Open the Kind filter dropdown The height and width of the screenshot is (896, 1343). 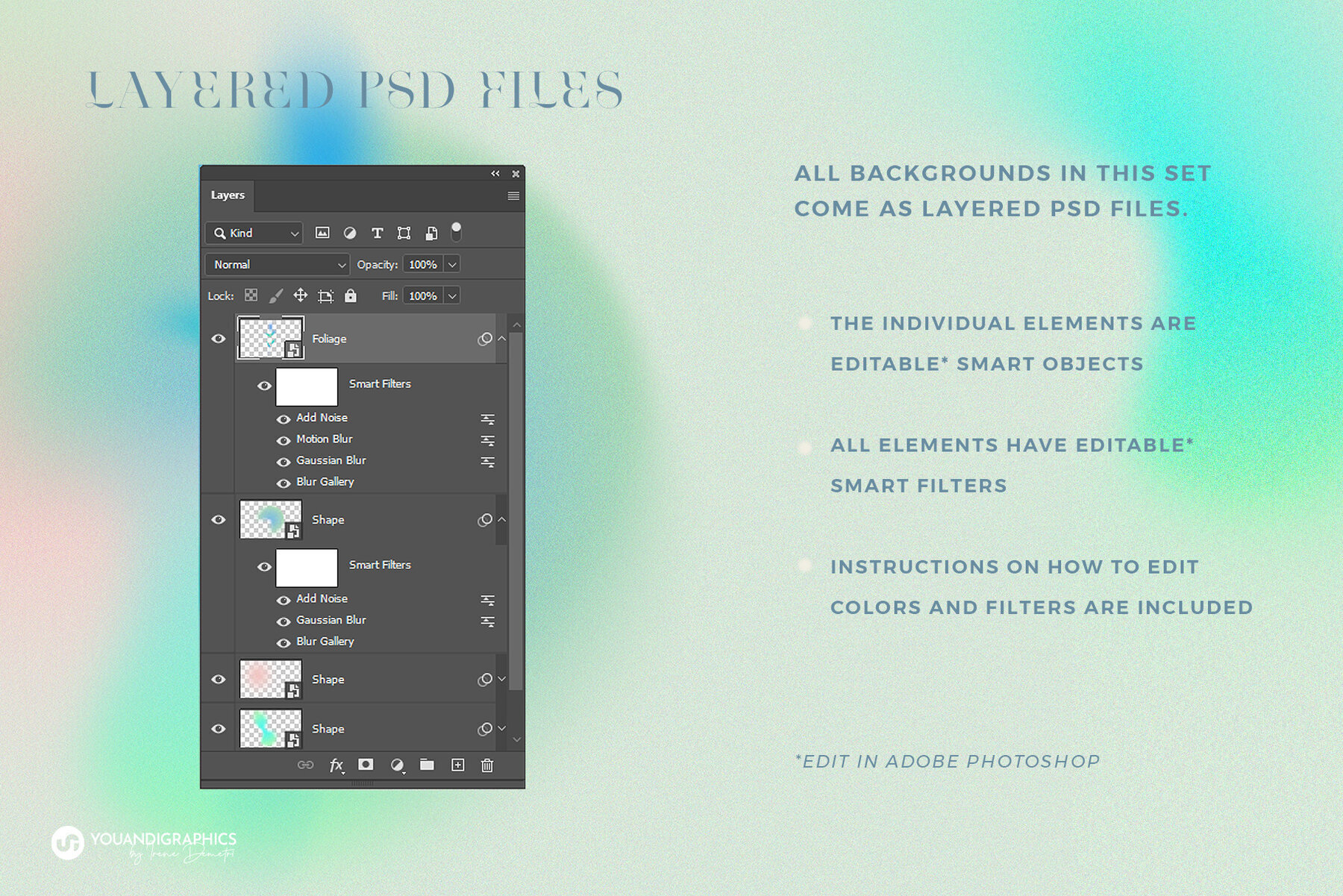point(254,233)
